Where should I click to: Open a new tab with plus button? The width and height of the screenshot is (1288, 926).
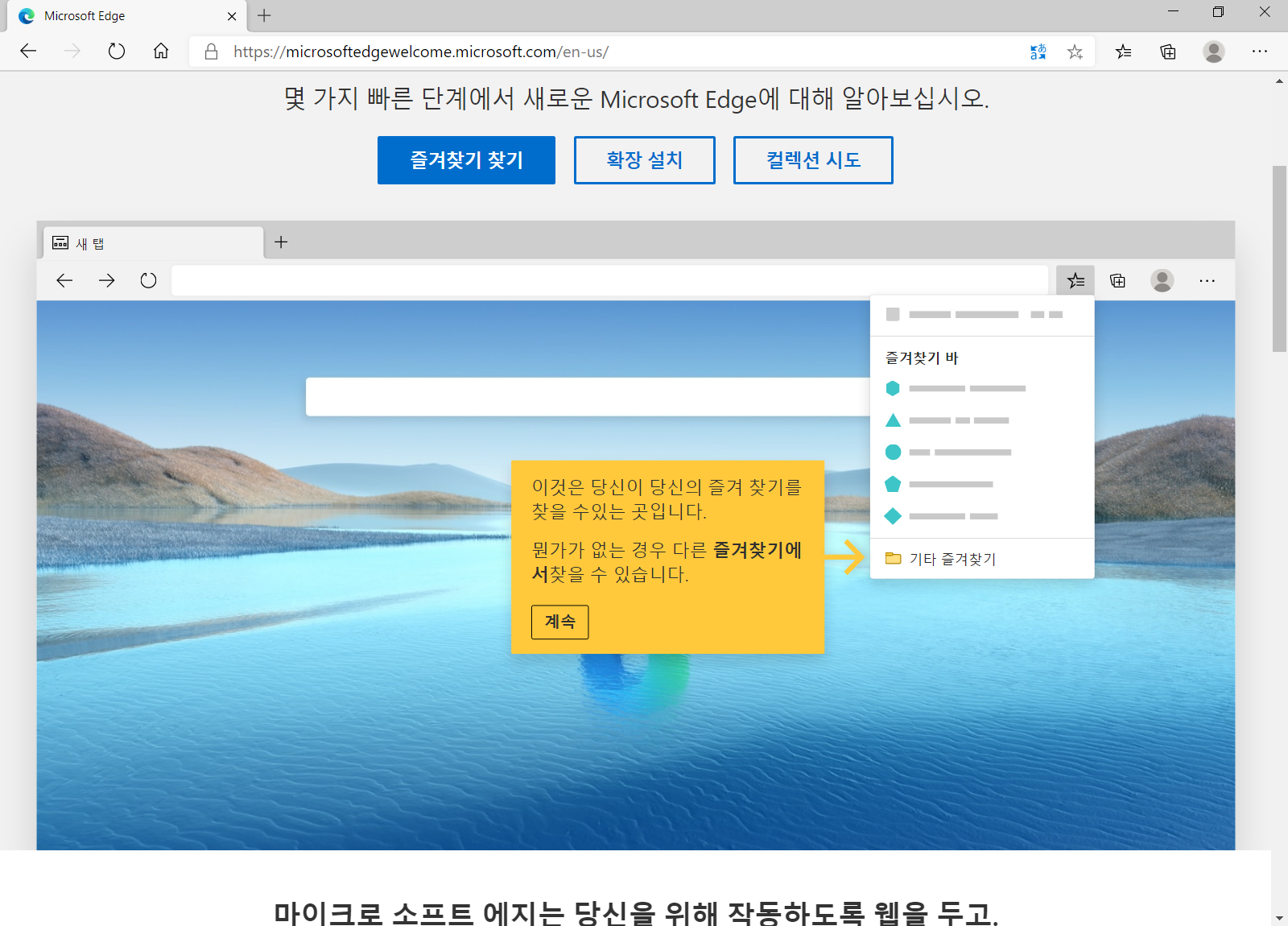coord(264,15)
